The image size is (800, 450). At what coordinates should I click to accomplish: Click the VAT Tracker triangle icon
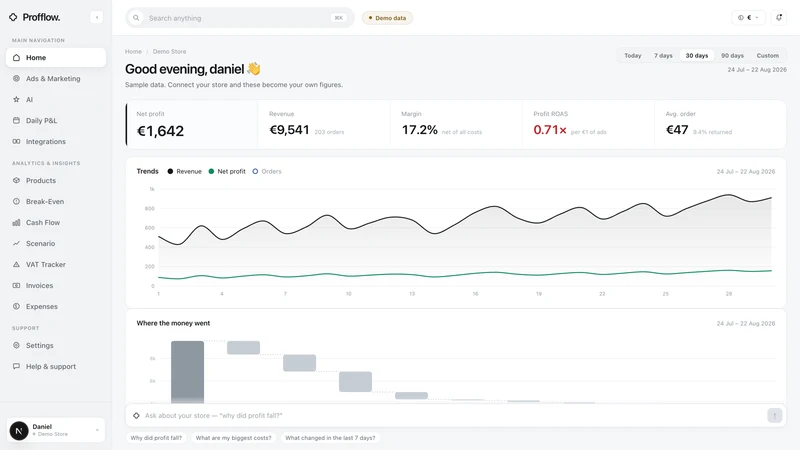(x=16, y=264)
